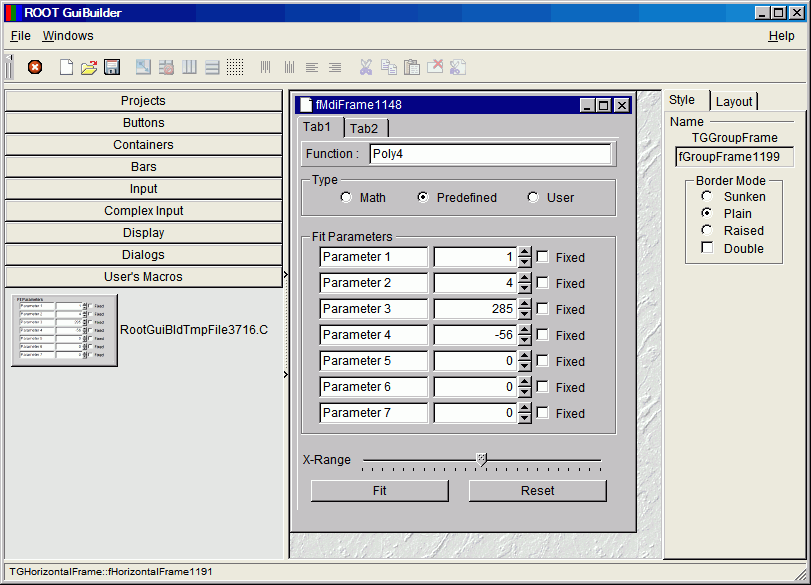Increase Parameter 1 value with up arrow
The height and width of the screenshot is (585, 811).
[525, 252]
